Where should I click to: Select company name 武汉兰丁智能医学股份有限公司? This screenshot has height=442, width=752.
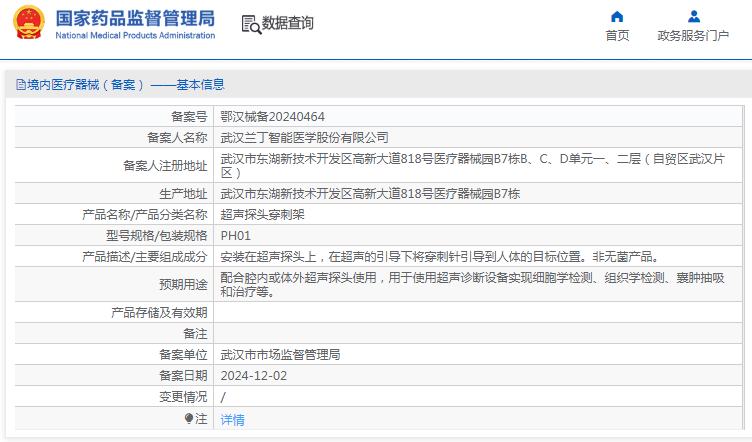pyautogui.click(x=304, y=138)
